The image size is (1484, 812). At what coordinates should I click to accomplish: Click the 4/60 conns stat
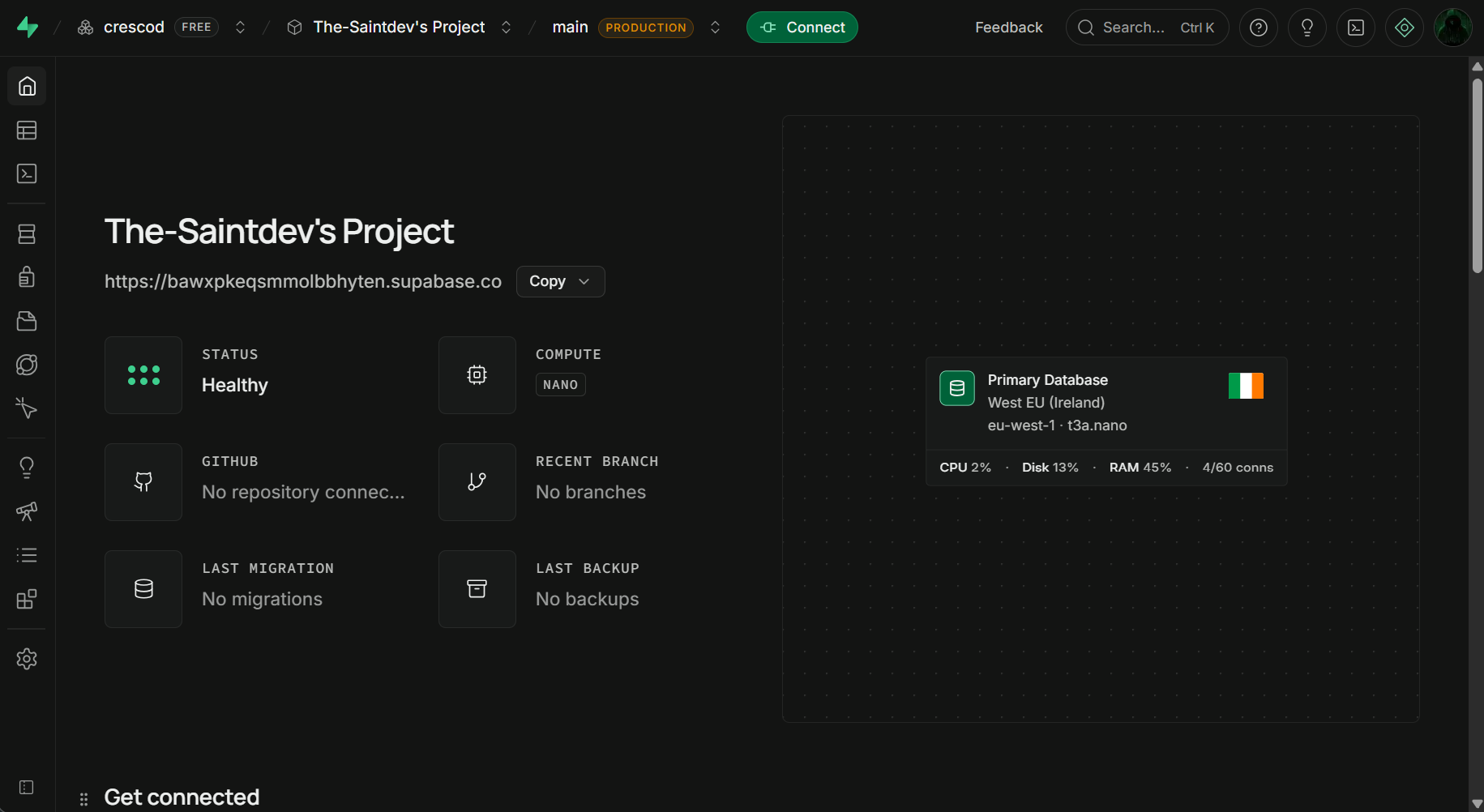tap(1238, 468)
